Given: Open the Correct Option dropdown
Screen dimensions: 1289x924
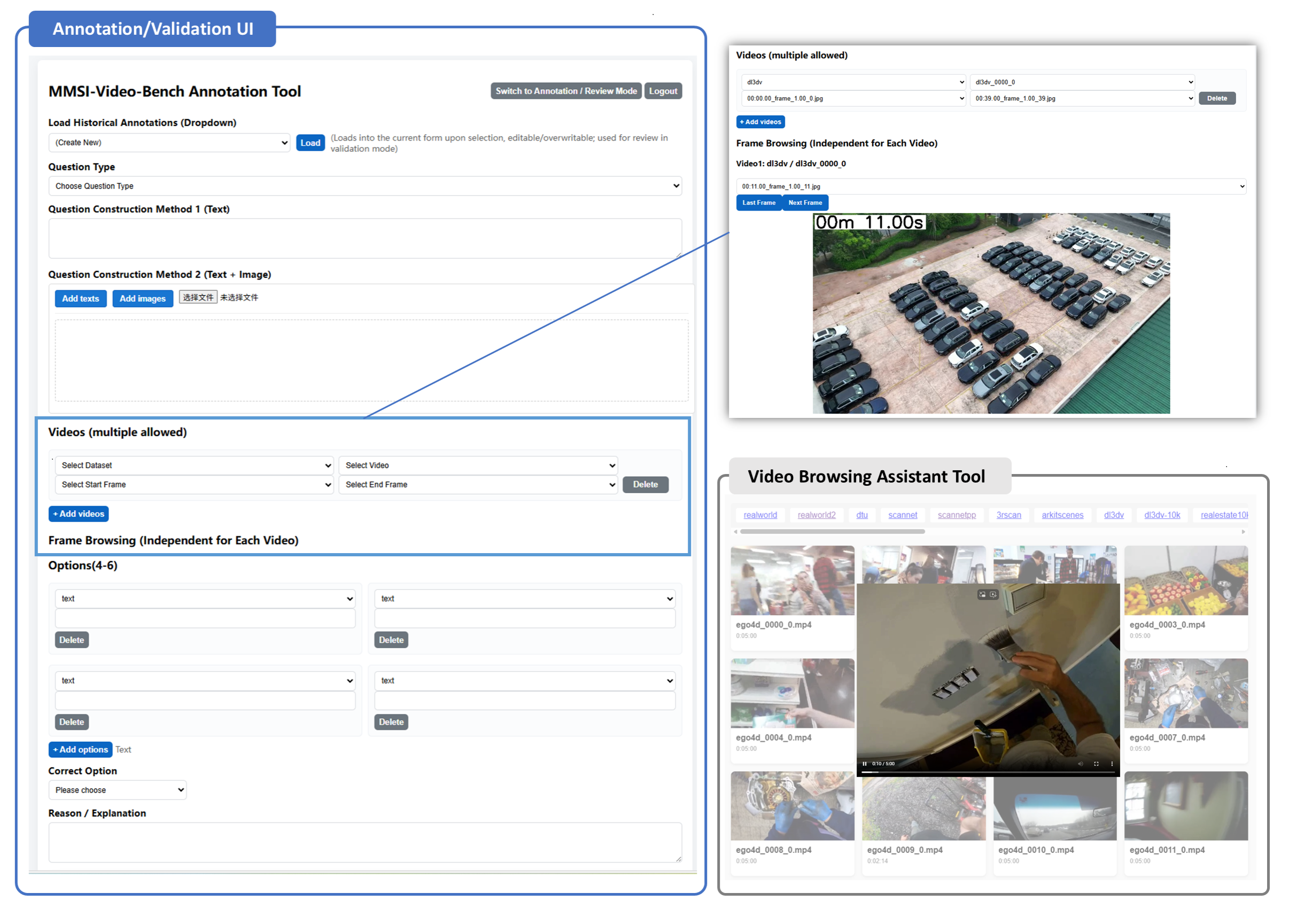Looking at the screenshot, I should (x=117, y=790).
